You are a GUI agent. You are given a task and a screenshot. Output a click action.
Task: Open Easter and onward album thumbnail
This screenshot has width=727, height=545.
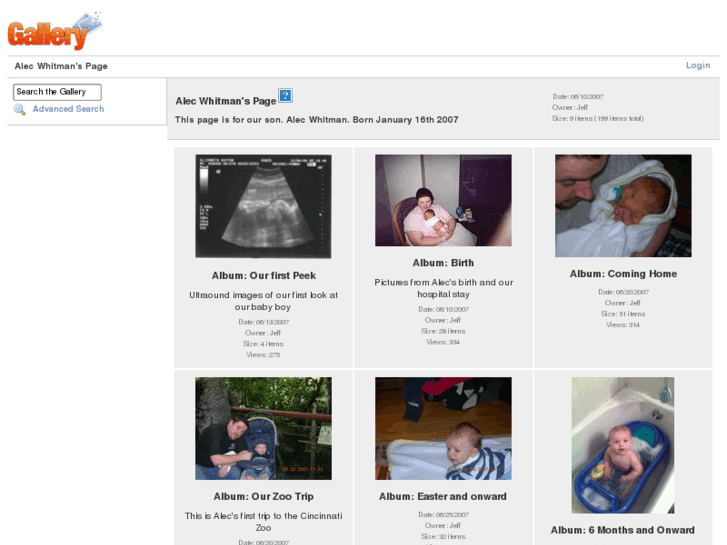tap(443, 428)
